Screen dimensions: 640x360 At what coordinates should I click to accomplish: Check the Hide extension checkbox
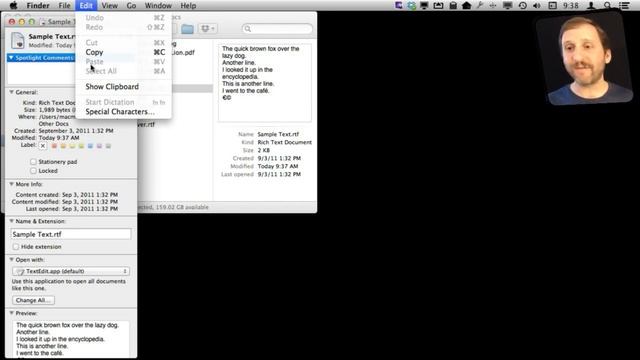[x=16, y=247]
